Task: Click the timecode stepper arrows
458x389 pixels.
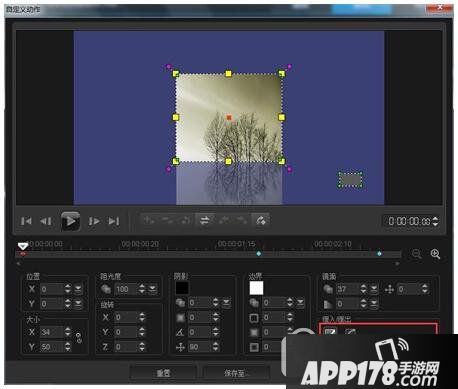Action: [x=435, y=221]
